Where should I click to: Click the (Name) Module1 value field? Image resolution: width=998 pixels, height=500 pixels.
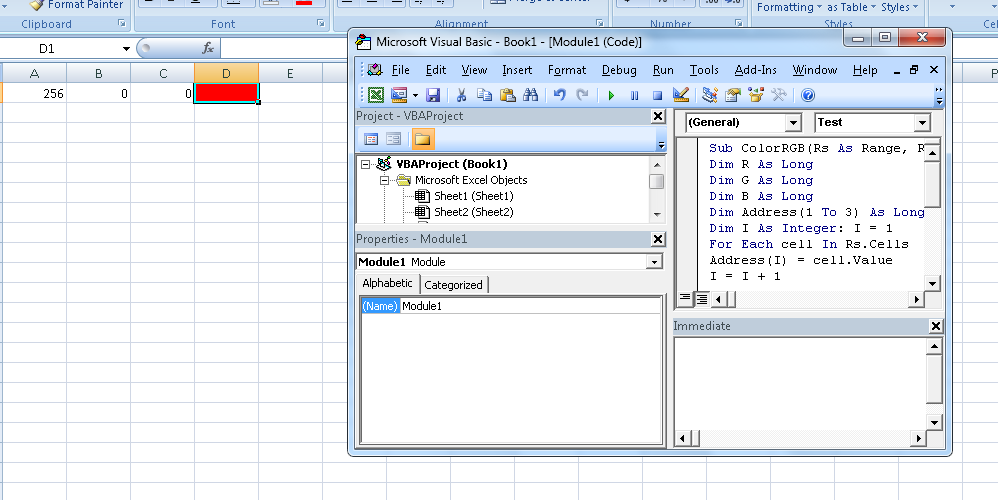coord(531,306)
